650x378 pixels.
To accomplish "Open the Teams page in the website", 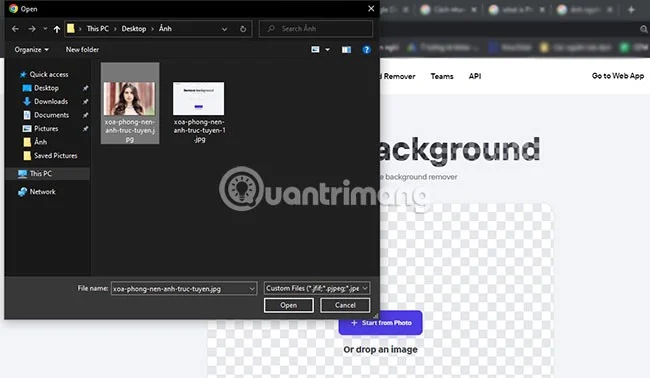I will (x=442, y=76).
